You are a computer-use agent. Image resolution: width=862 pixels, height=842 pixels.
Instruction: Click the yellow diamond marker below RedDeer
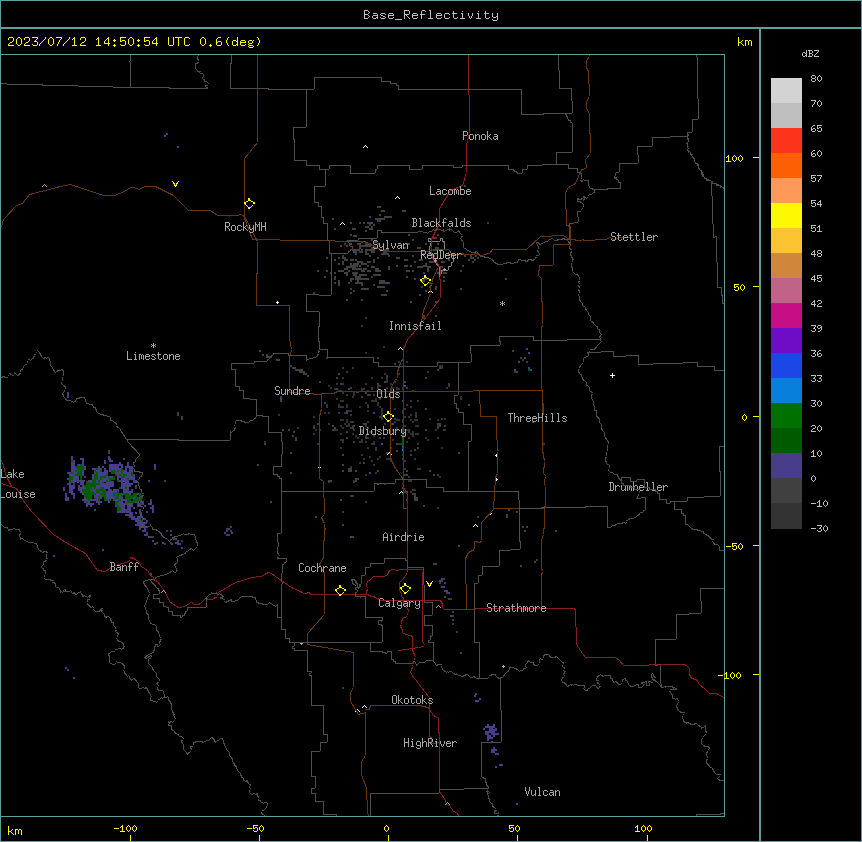pyautogui.click(x=426, y=281)
